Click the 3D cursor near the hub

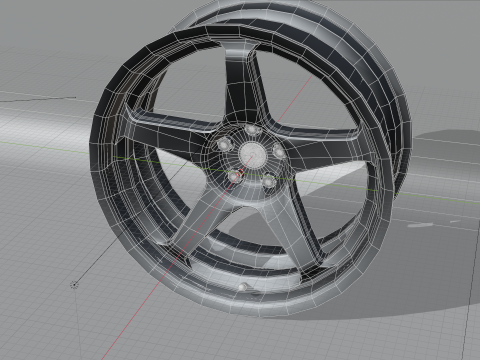pyautogui.click(x=239, y=173)
